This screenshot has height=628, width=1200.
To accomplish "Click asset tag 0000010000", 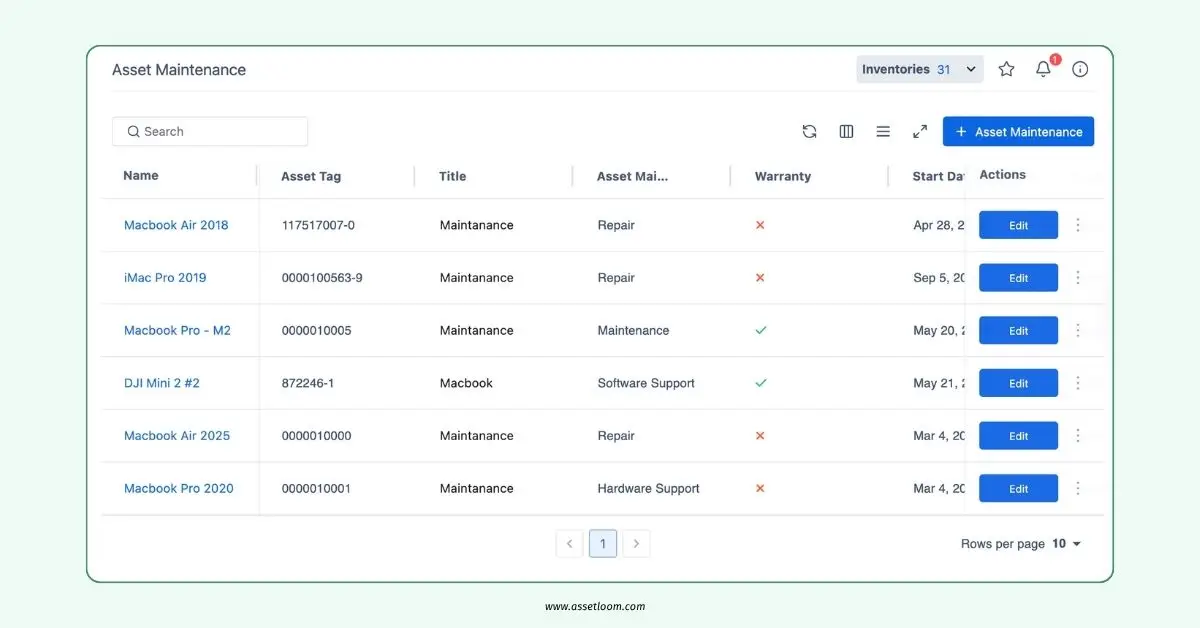I will point(317,436).
